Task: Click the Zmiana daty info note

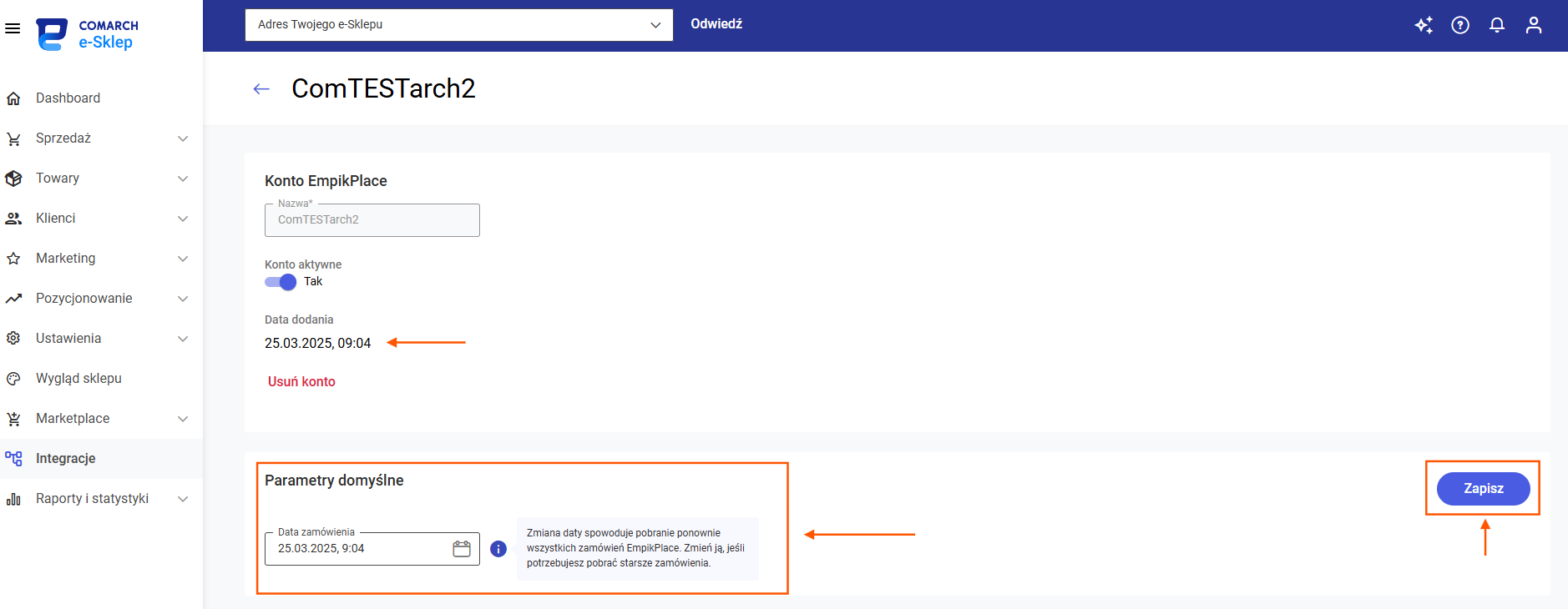Action: 638,548
